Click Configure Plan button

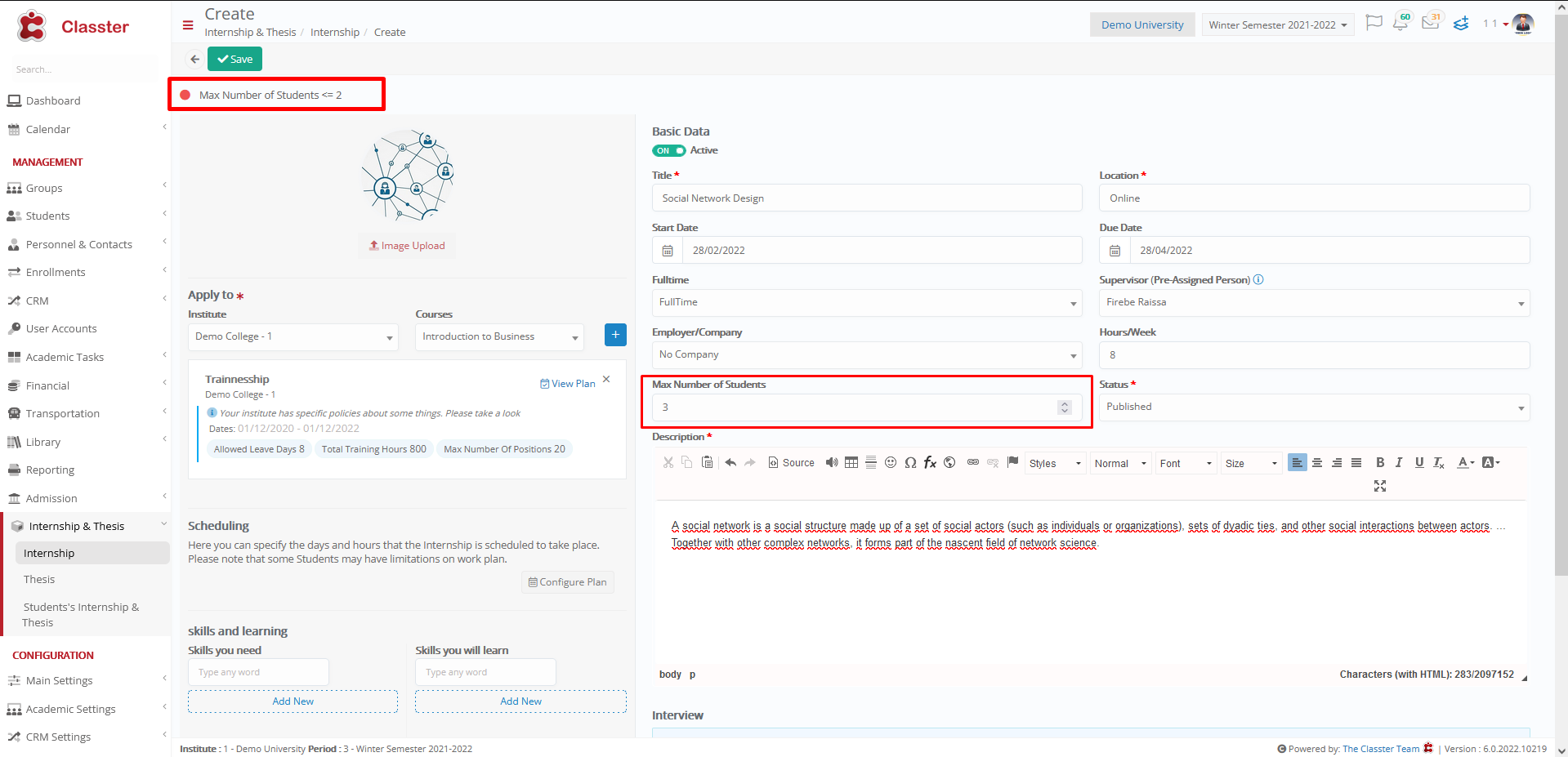(568, 582)
